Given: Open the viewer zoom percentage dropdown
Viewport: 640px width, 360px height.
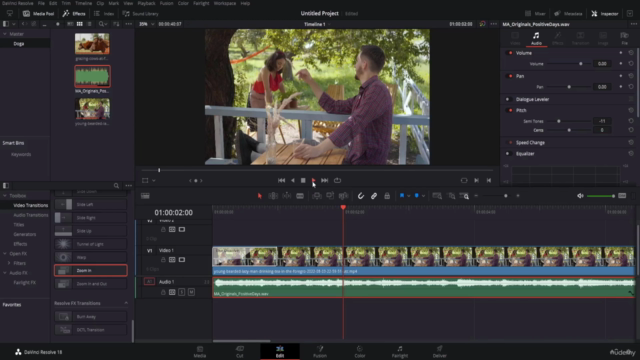Looking at the screenshot, I should pyautogui.click(x=153, y=24).
